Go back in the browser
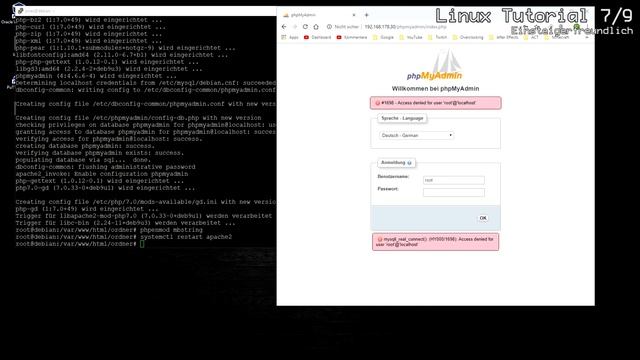This screenshot has width=640, height=360. pos(284,27)
